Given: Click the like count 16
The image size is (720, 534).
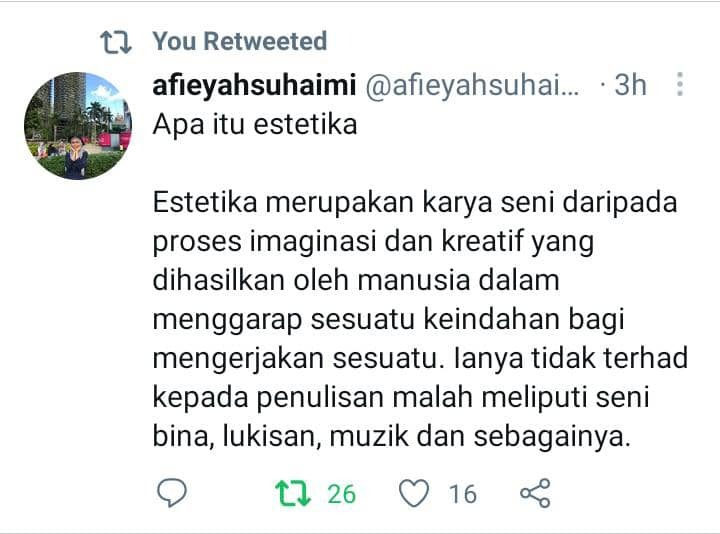Looking at the screenshot, I should [463, 494].
